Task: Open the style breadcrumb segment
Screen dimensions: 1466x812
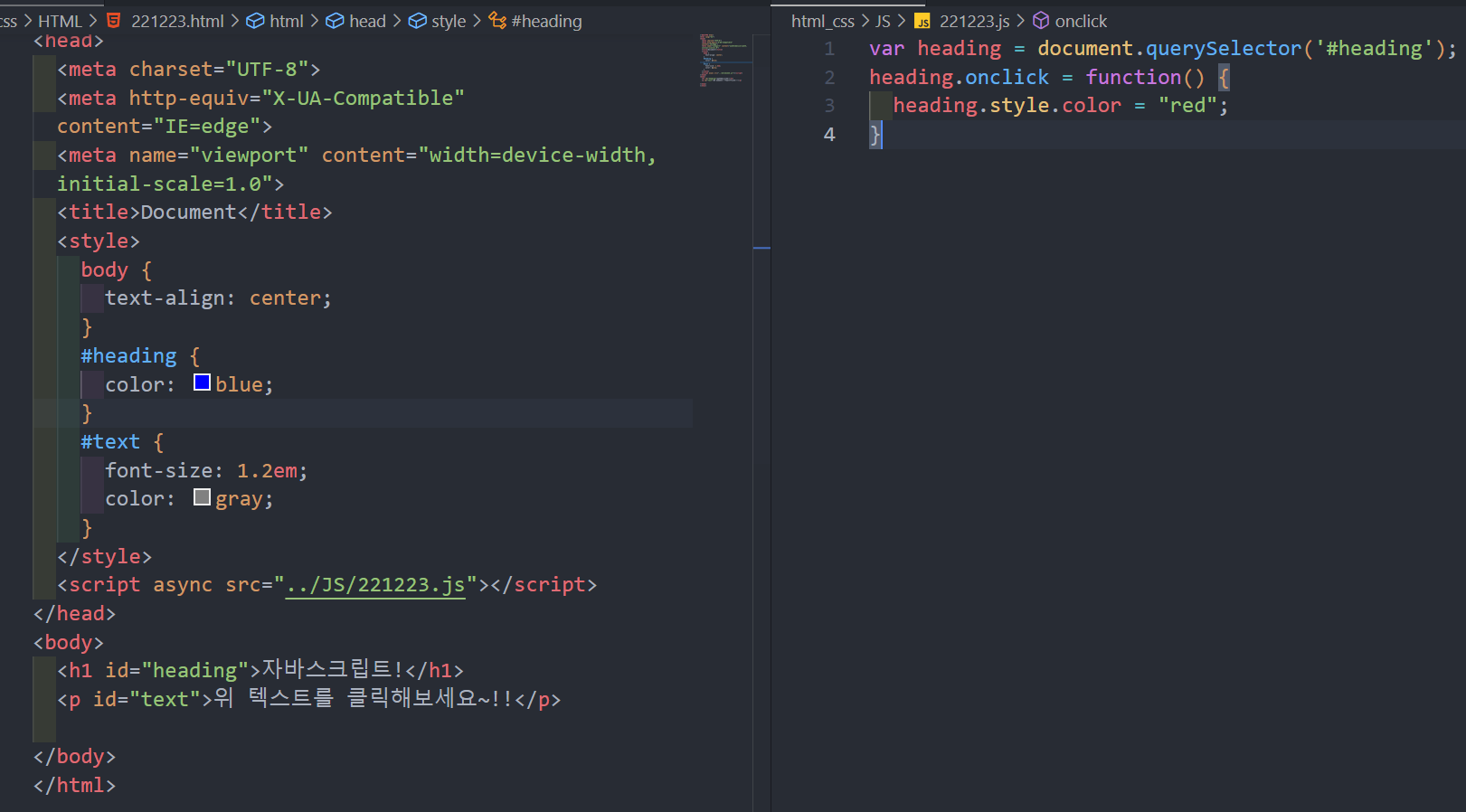Action: [449, 21]
